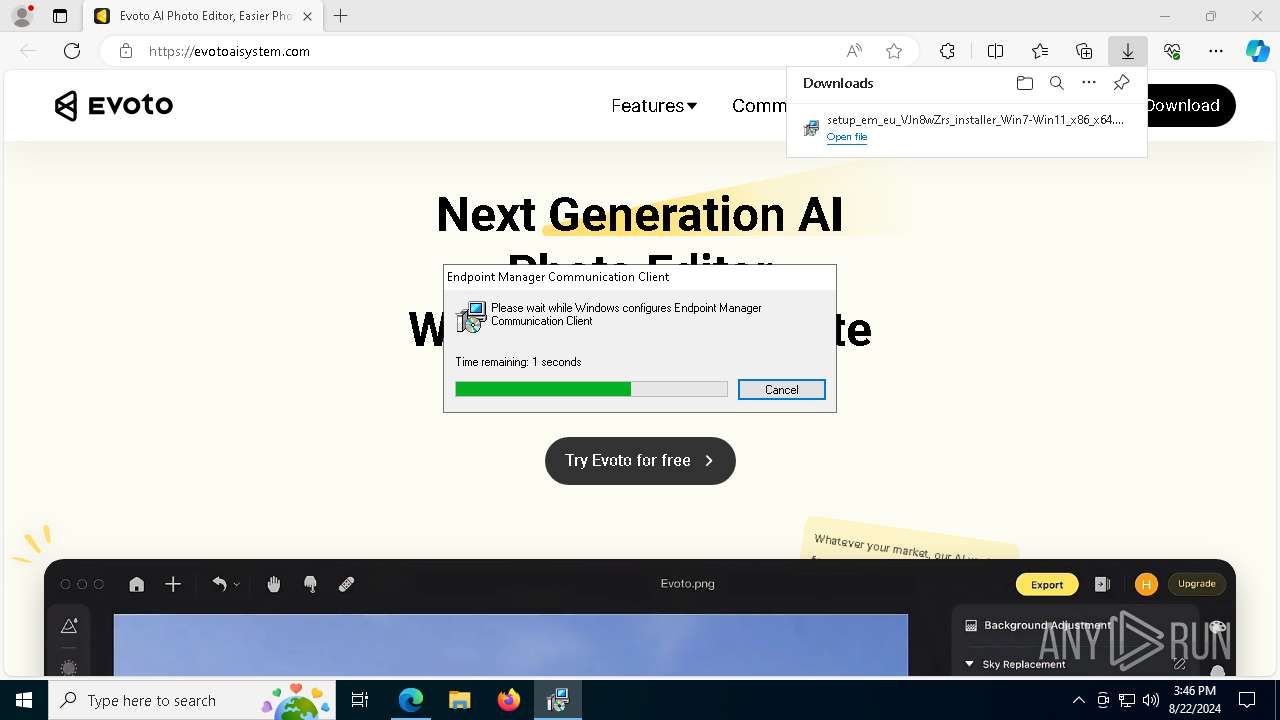Screen dimensions: 1280x720
Task: Open tab actions menu icon
Action: 60,16
